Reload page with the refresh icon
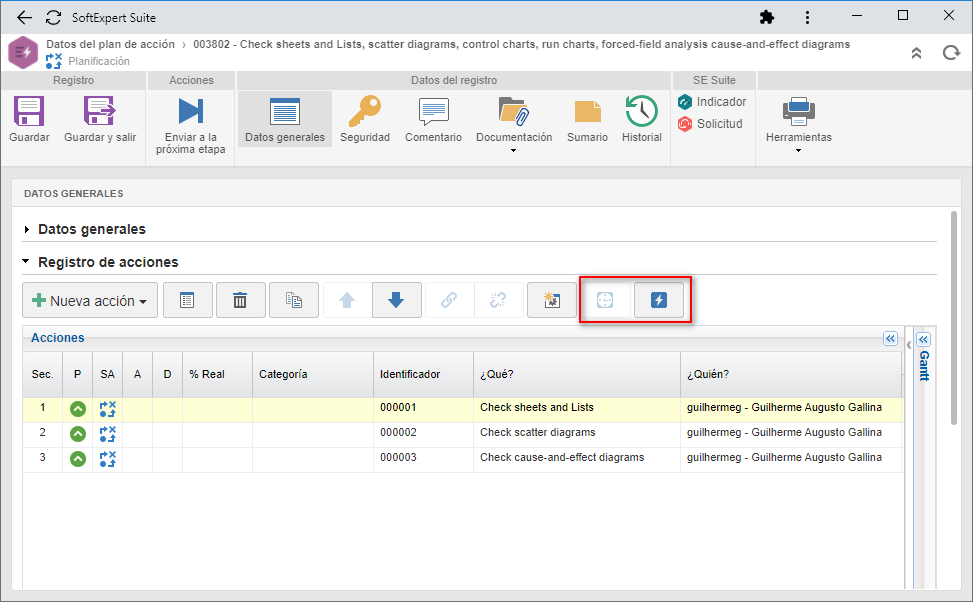The width and height of the screenshot is (973, 602). [53, 17]
